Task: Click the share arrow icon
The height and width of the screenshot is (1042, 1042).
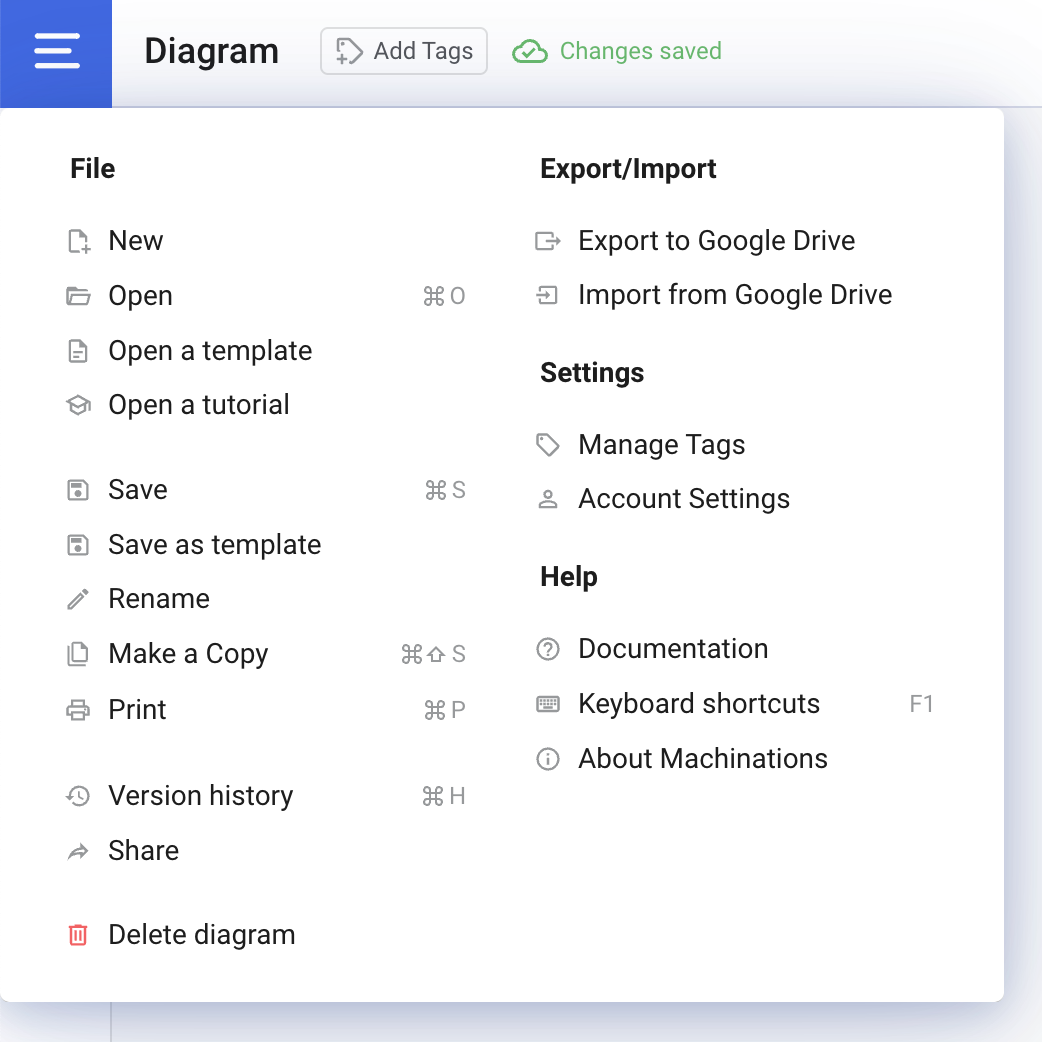Action: (78, 851)
